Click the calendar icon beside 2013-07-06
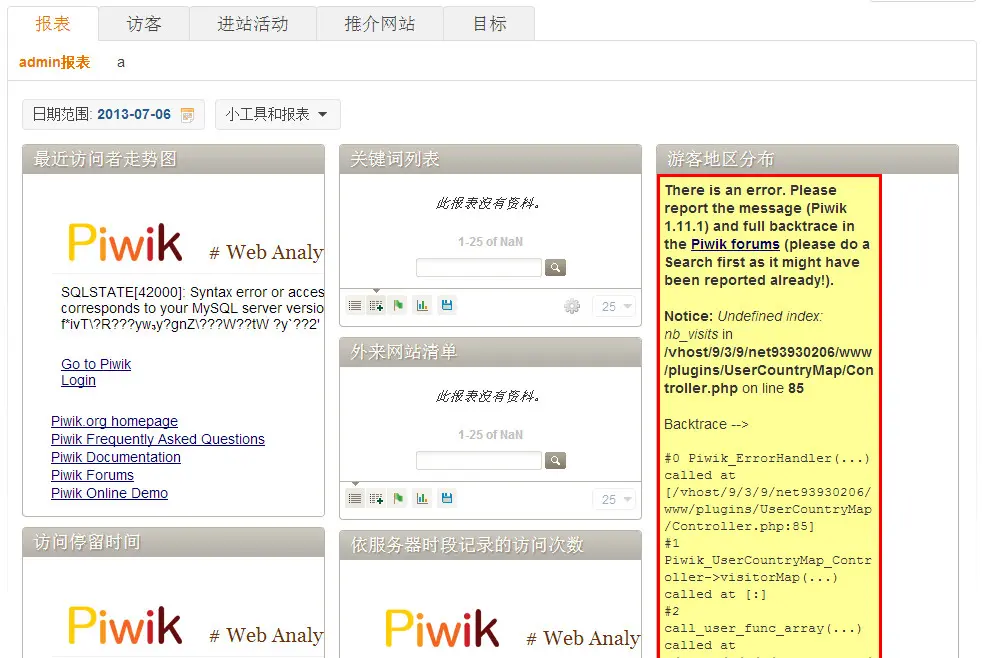This screenshot has height=658, width=982. tap(187, 115)
